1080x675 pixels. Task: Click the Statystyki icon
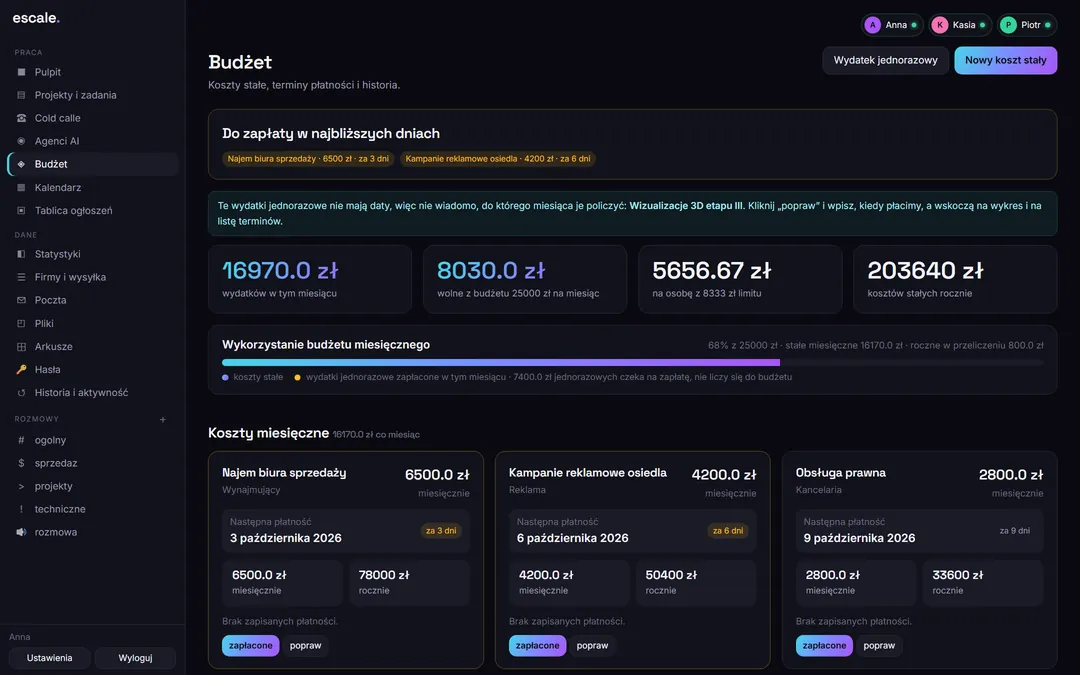click(21, 254)
